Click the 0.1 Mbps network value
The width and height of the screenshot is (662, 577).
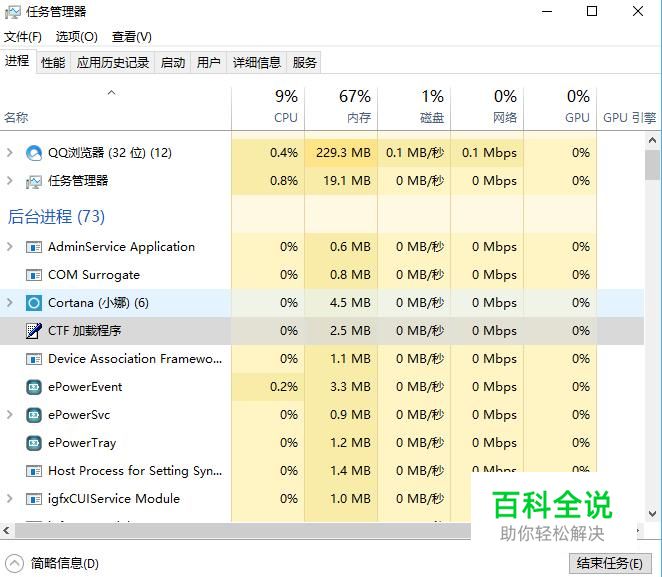coord(489,153)
